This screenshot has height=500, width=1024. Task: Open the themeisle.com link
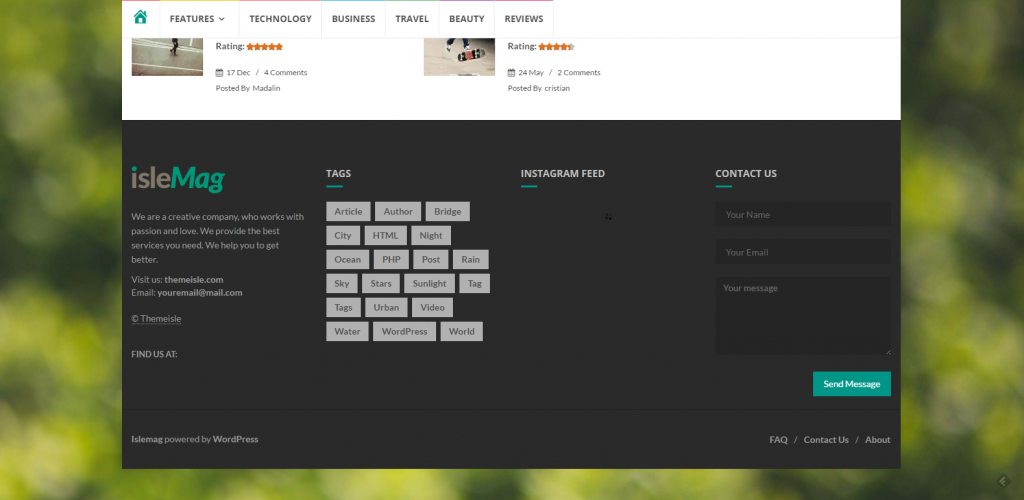[194, 279]
